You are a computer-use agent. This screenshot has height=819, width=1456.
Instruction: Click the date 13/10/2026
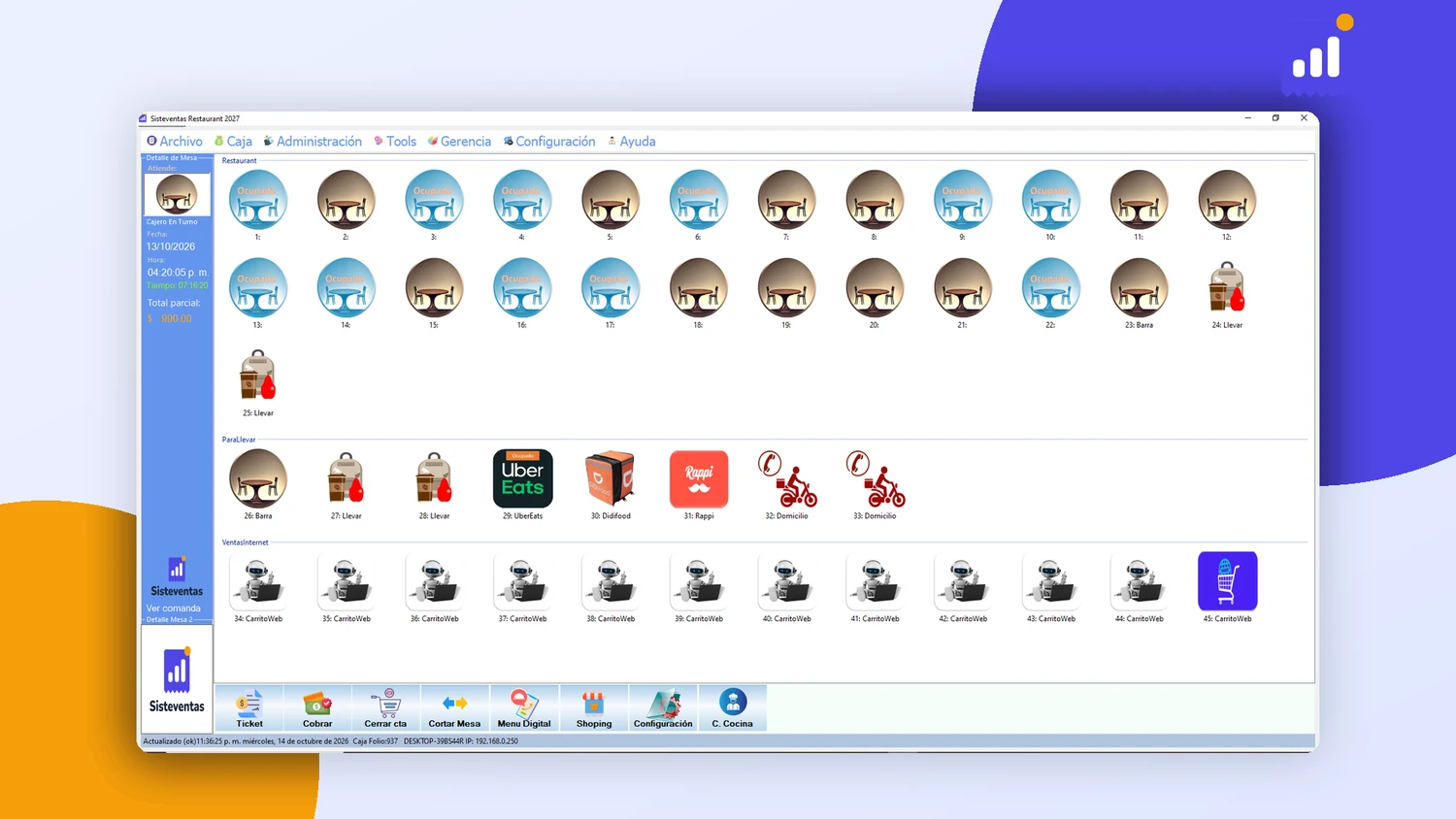point(171,246)
